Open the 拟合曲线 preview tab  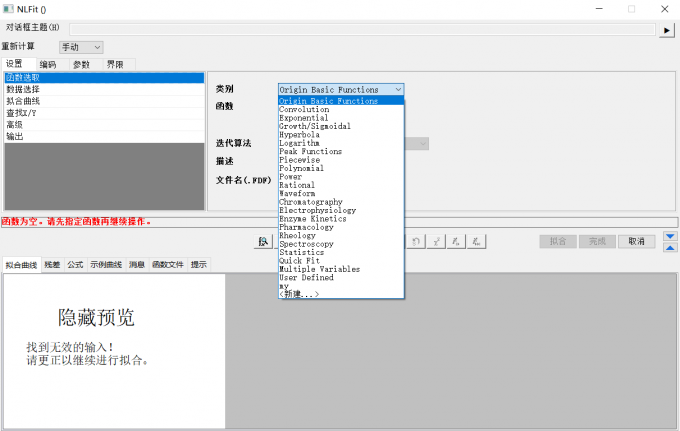[x=22, y=265]
